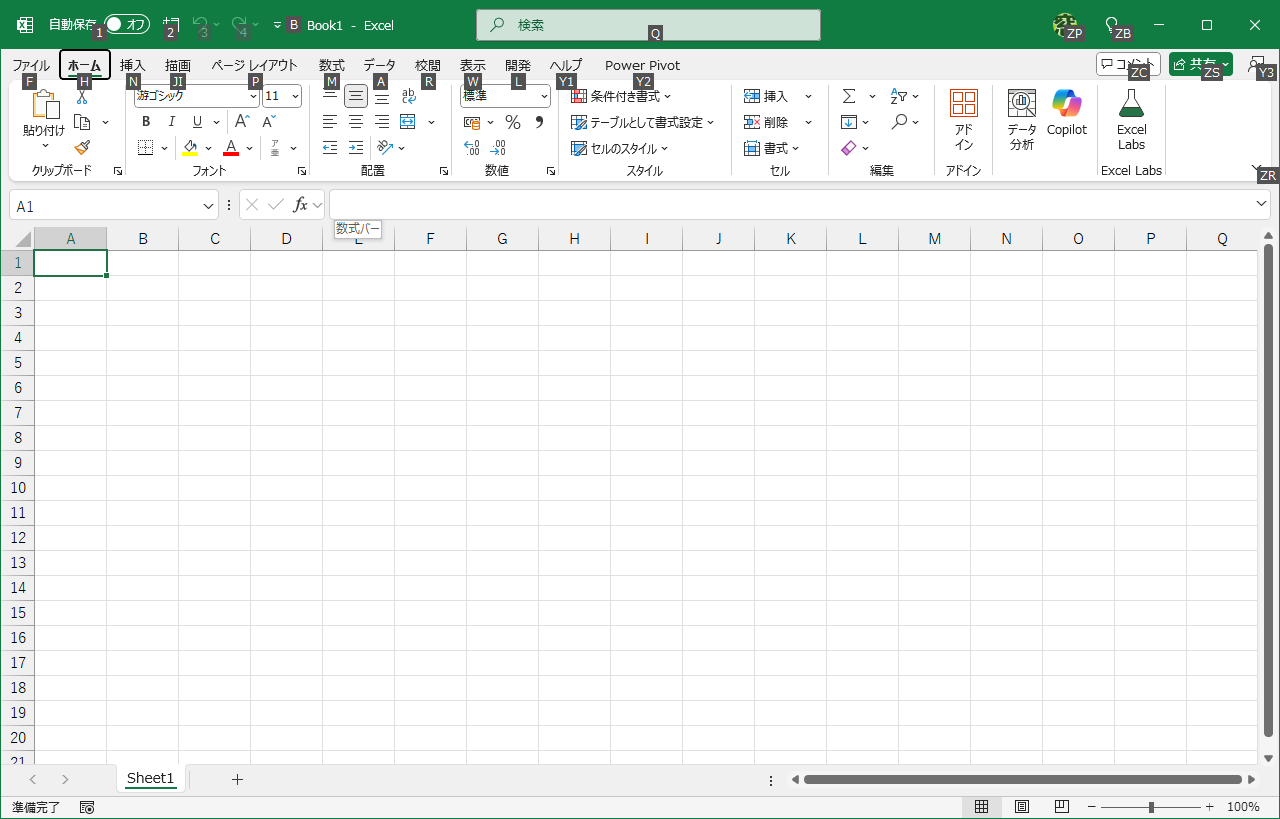Screen dimensions: 1280x819
Task: Toggle bottom align for cell text
Action: tap(382, 96)
